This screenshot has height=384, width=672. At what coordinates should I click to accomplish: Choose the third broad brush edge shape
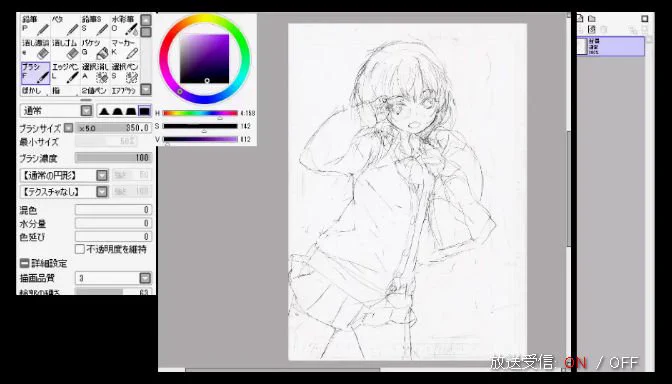click(131, 111)
